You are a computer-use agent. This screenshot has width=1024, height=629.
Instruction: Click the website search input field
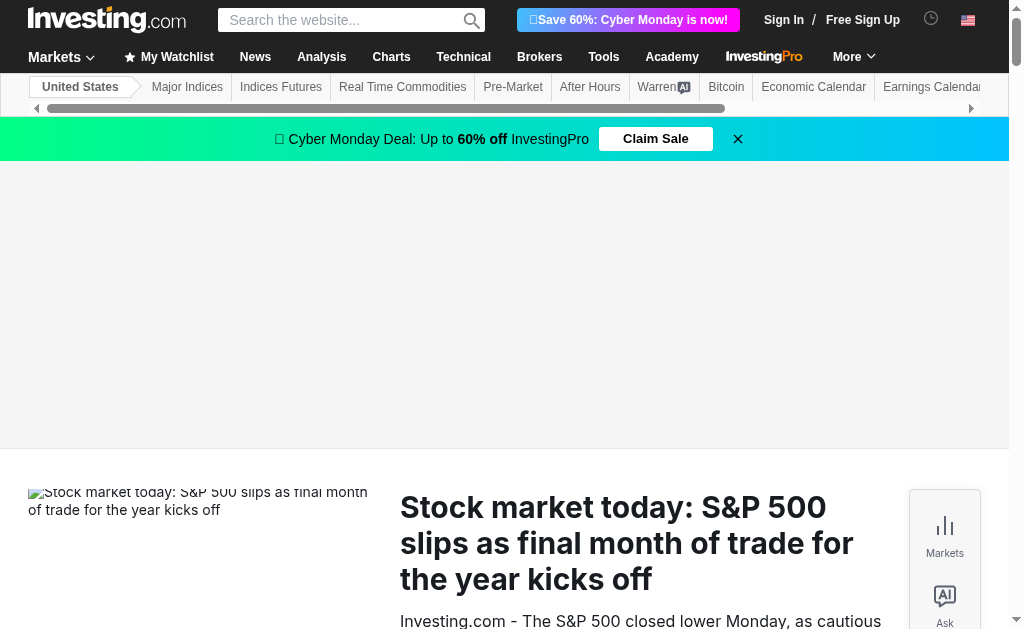340,20
